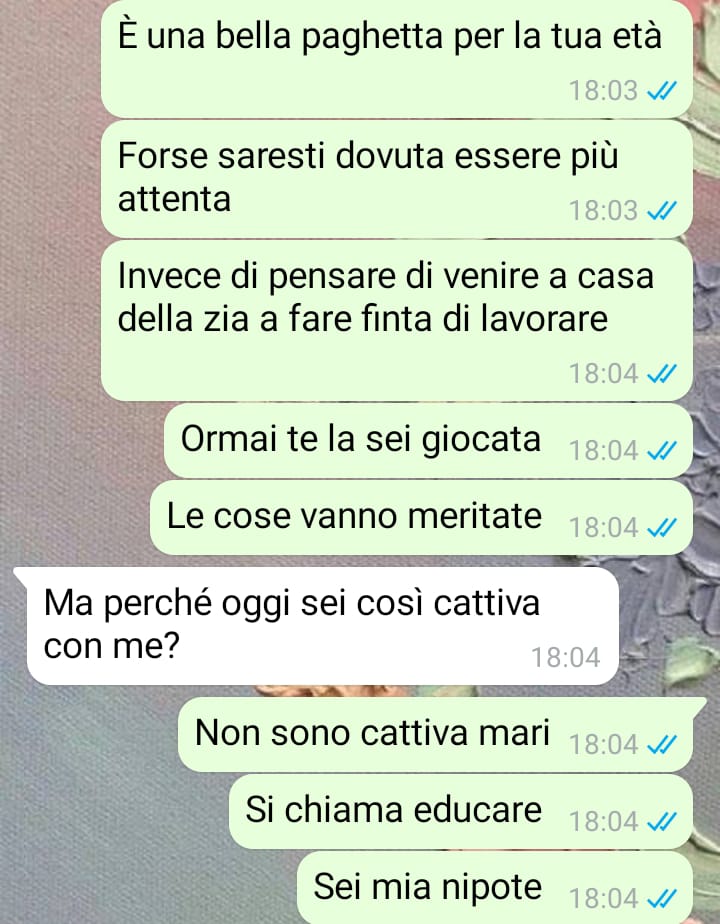Click the double check beside 'Si chiama educare'
Screen dimensions: 720x924
point(662,822)
